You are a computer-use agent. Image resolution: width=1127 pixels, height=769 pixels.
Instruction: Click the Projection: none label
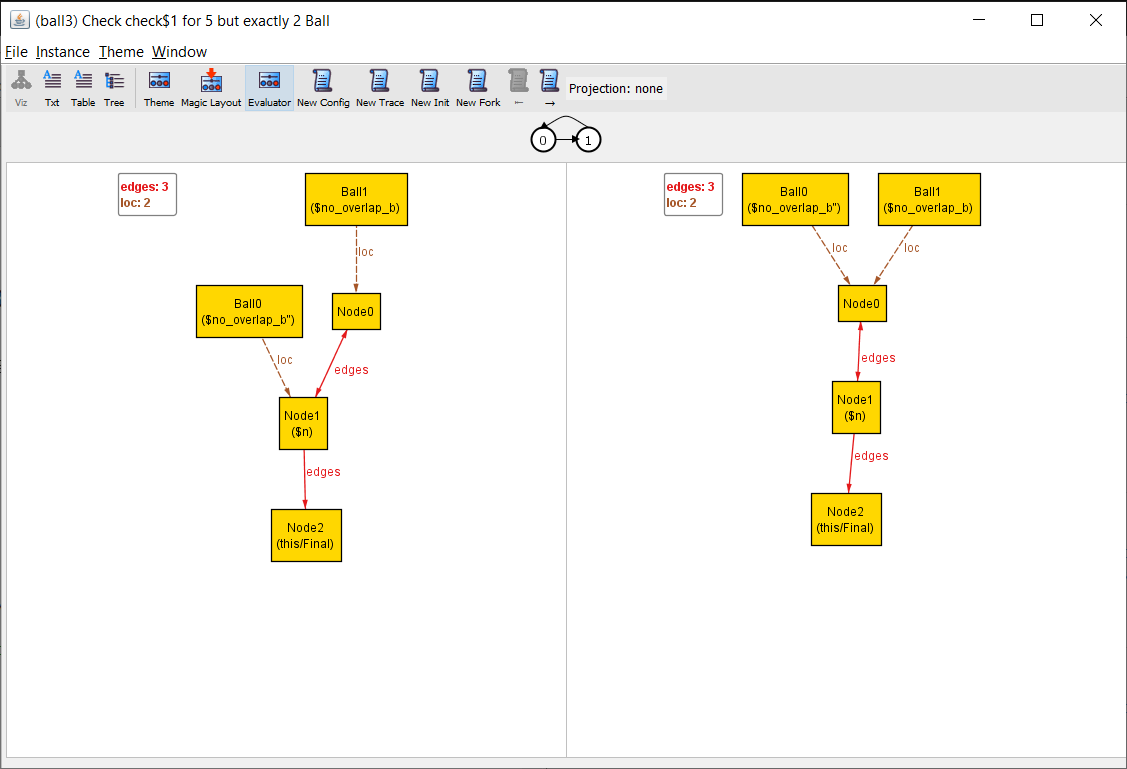tap(616, 88)
